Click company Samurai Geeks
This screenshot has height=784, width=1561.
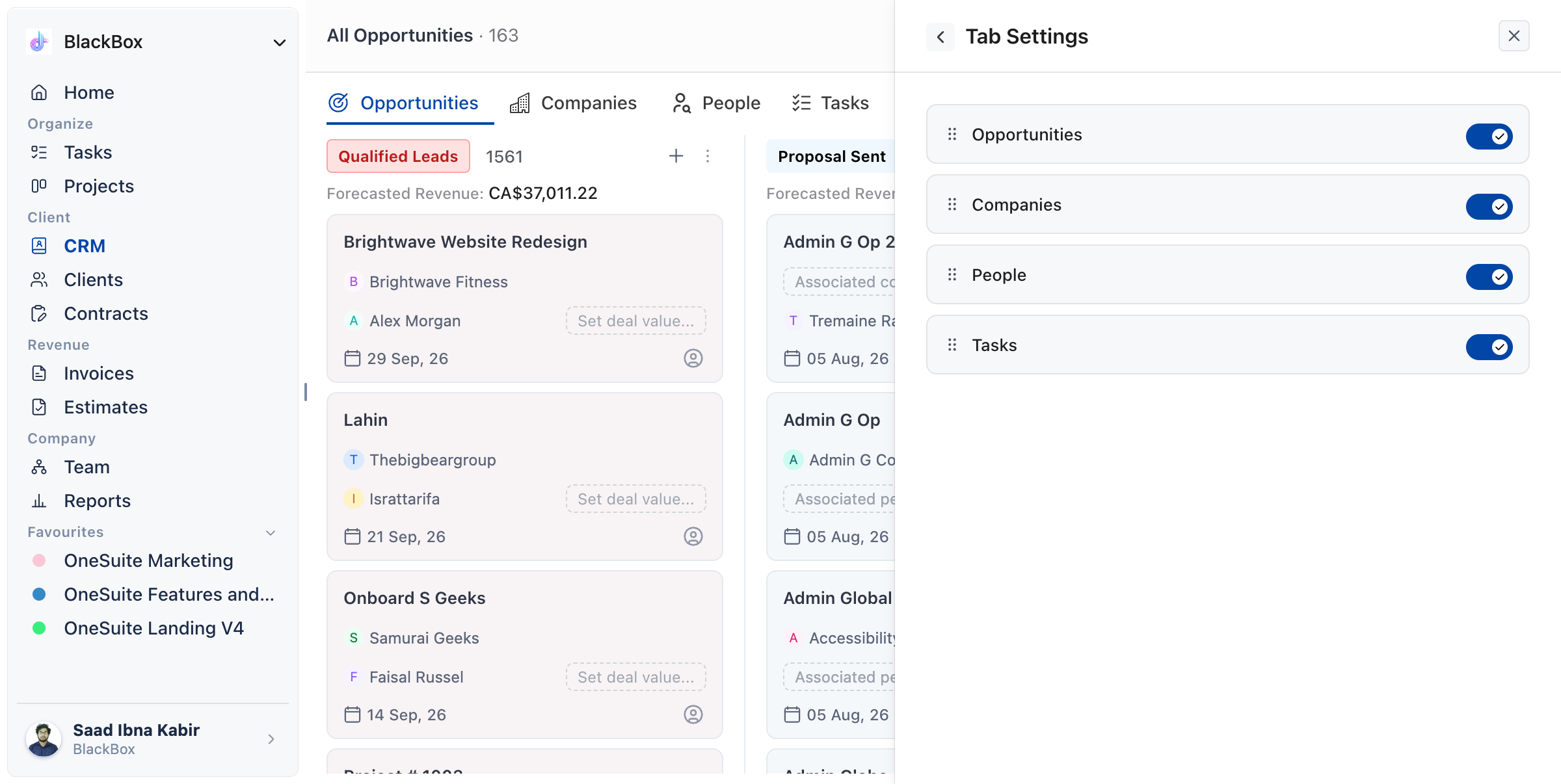(x=424, y=638)
